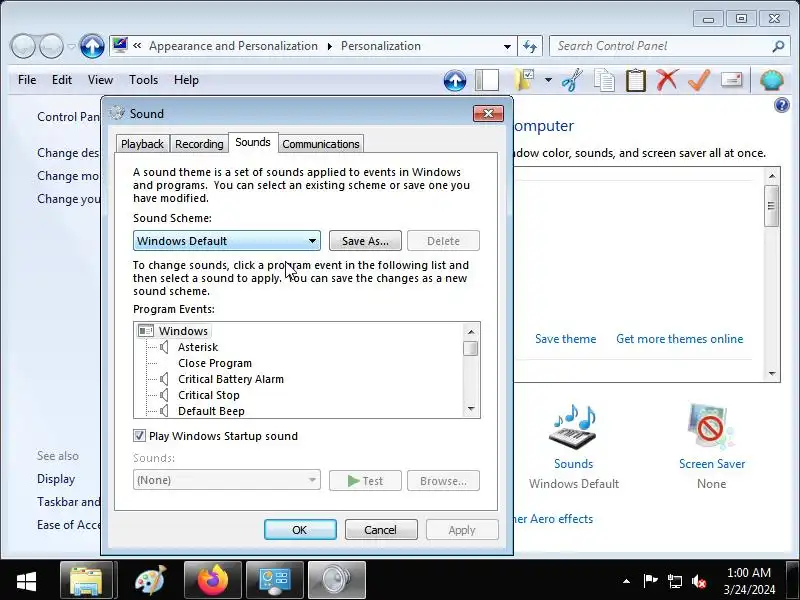Viewport: 800px width, 600px height.
Task: Click the Paste clipboard icon
Action: tap(636, 81)
